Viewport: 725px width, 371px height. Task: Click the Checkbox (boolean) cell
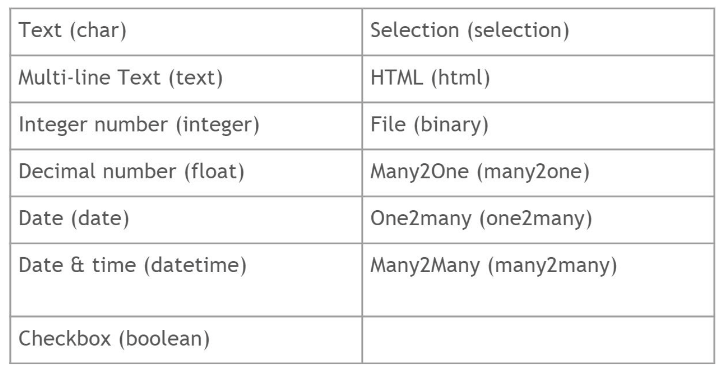coord(186,340)
